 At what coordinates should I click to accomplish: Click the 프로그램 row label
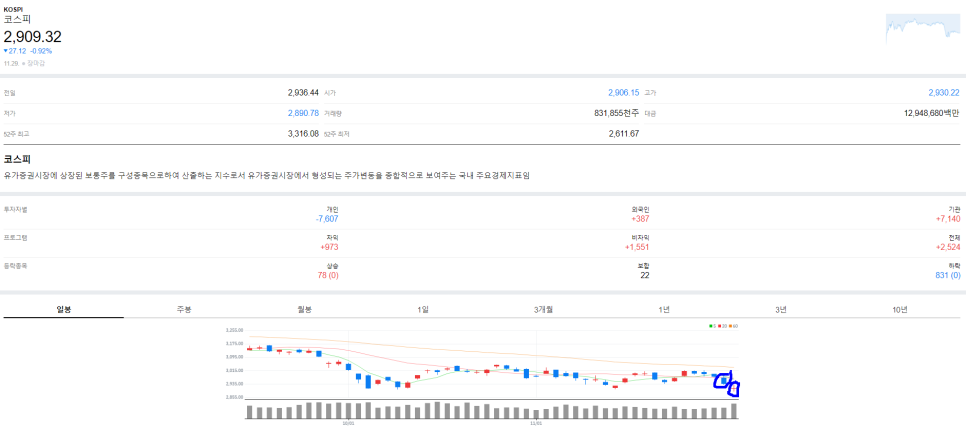tap(15, 237)
